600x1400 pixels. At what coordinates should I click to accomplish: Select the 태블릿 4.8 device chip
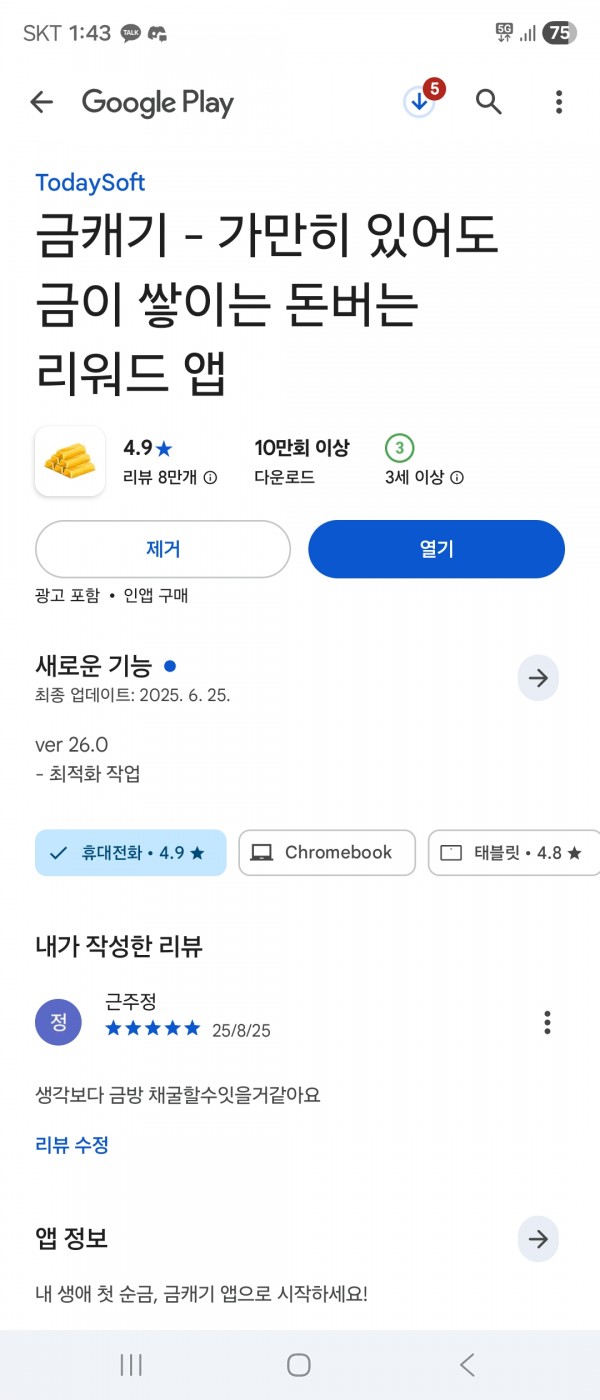click(x=514, y=853)
